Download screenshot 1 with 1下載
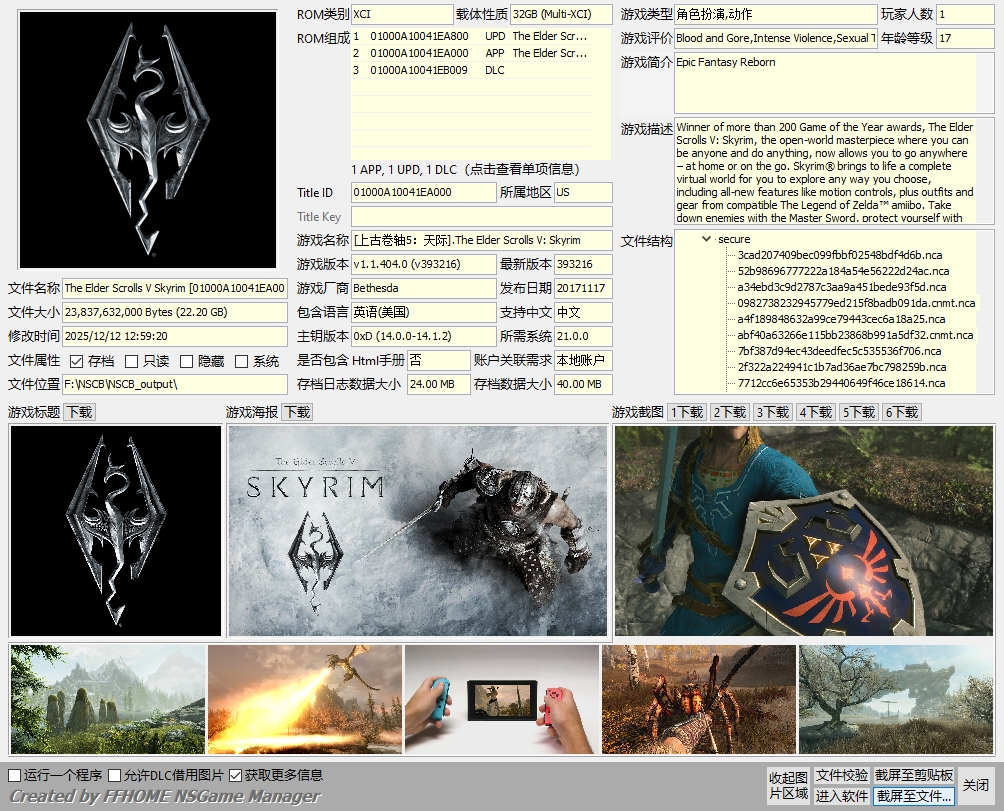The width and height of the screenshot is (1004, 811). [687, 412]
